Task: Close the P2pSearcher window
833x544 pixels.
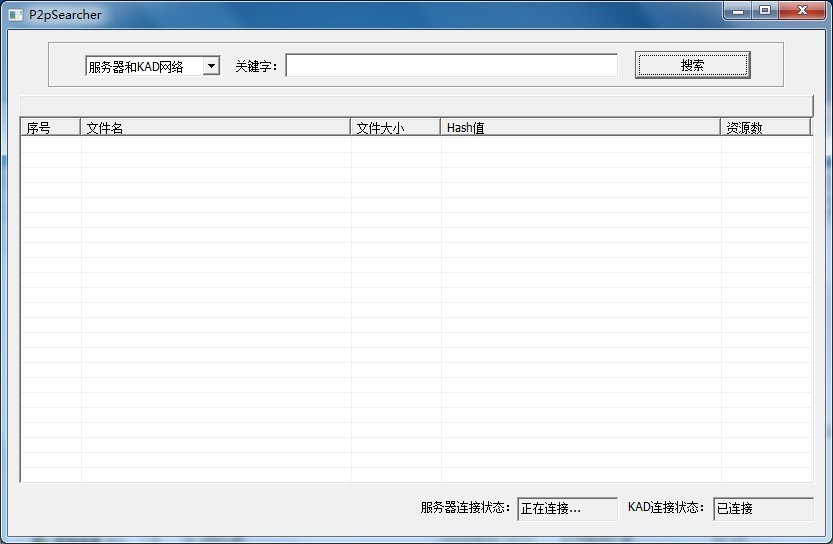Action: [x=801, y=11]
